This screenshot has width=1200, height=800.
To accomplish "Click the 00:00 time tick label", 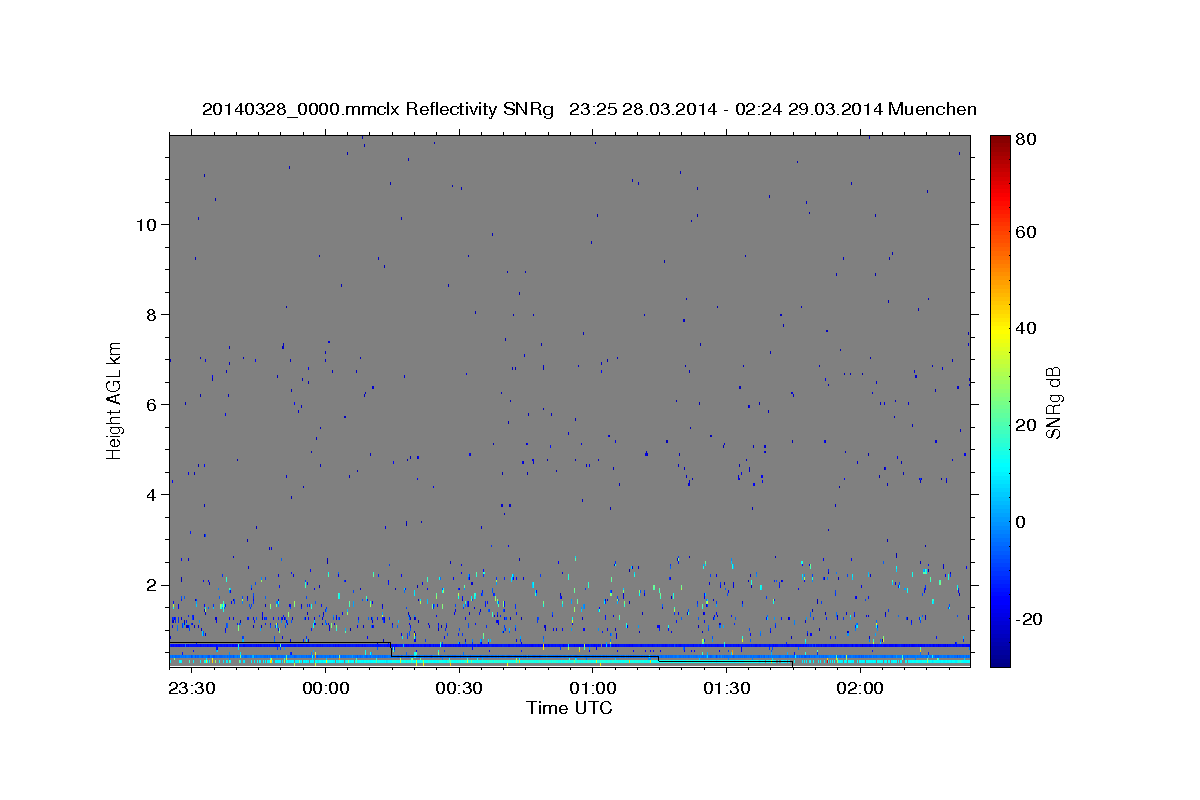I will [x=325, y=688].
